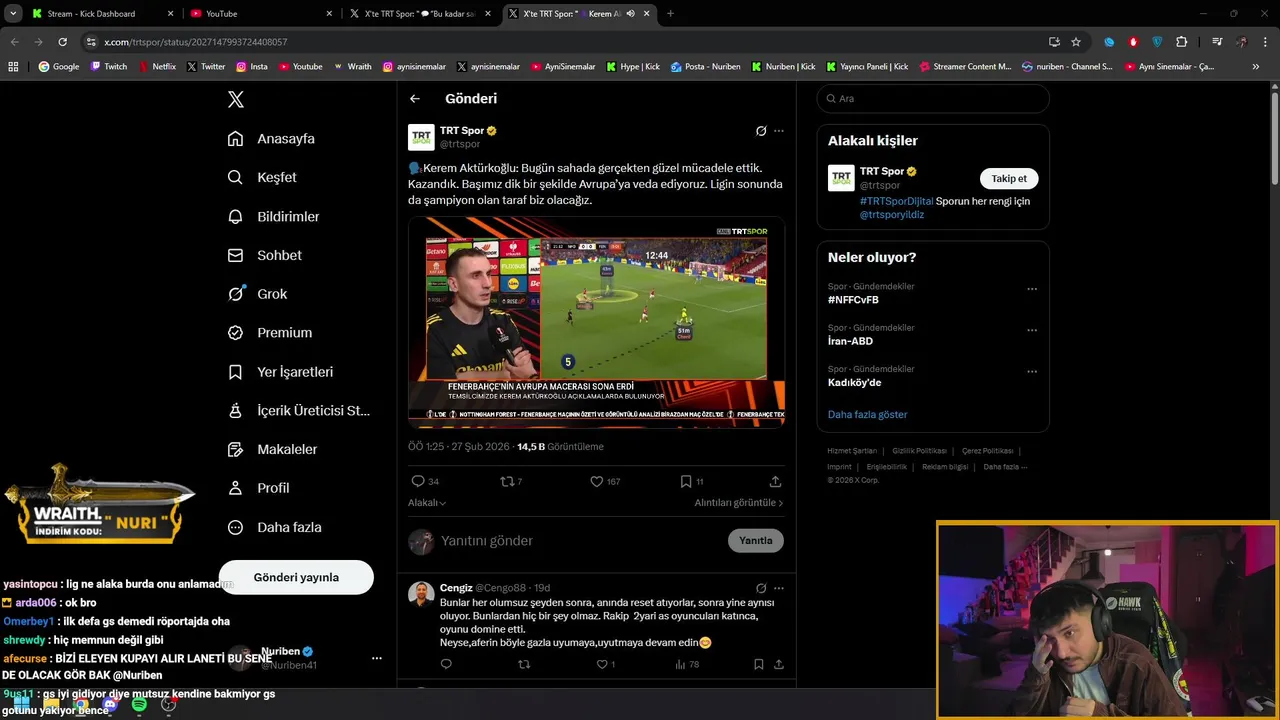Viewport: 1280px width, 720px height.
Task: Click Takip et for TRT Spor
Action: (1009, 178)
